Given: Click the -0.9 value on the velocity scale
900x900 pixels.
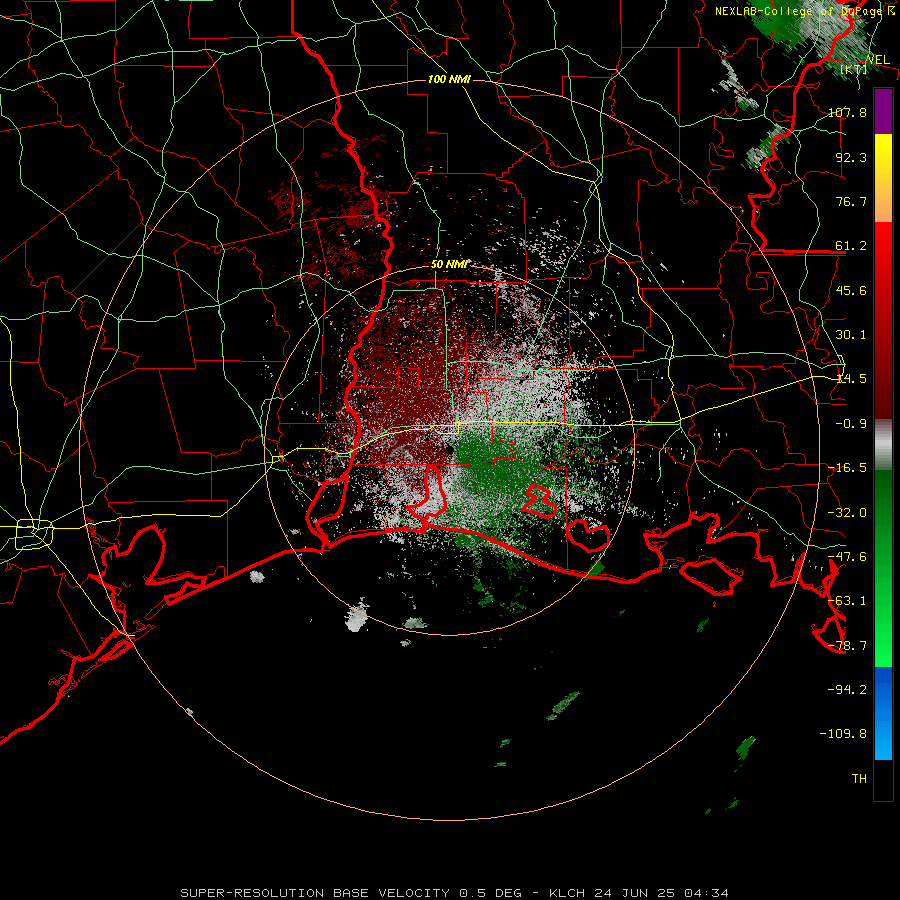Looking at the screenshot, I should click(x=851, y=424).
